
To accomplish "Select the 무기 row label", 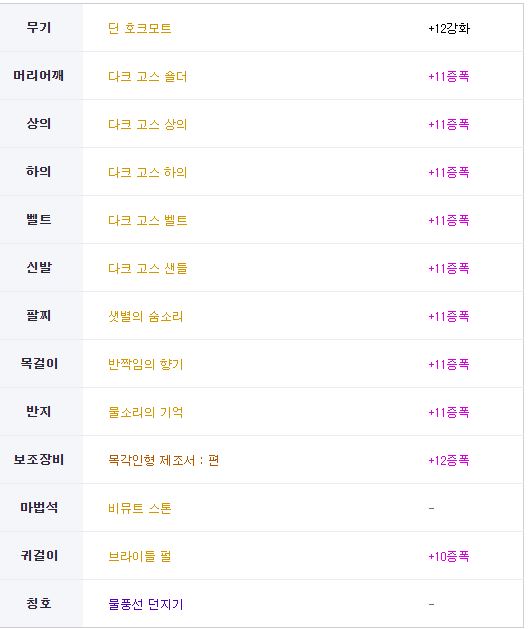I will (x=39, y=28).
